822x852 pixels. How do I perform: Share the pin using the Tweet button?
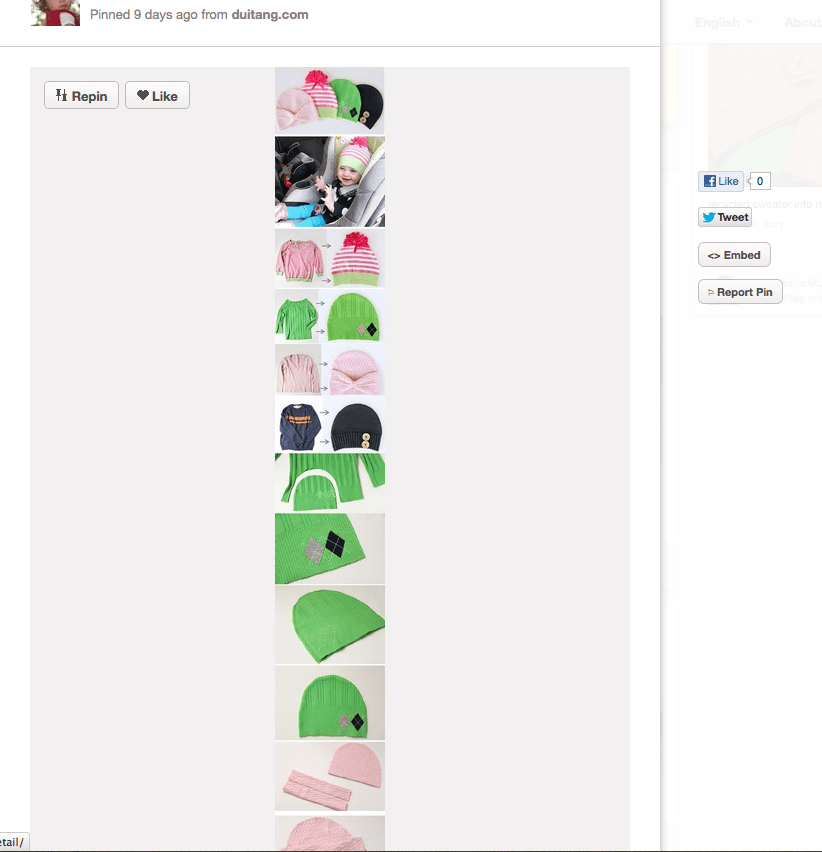tap(725, 217)
